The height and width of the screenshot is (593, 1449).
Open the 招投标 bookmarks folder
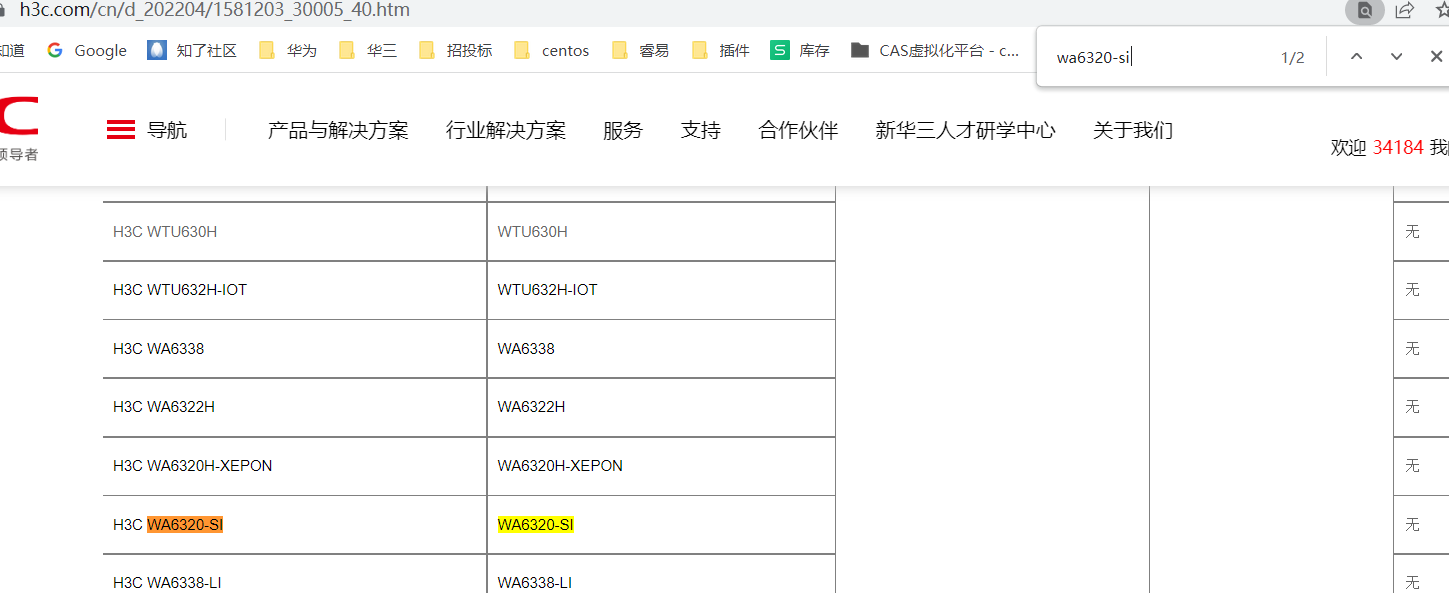pos(456,50)
